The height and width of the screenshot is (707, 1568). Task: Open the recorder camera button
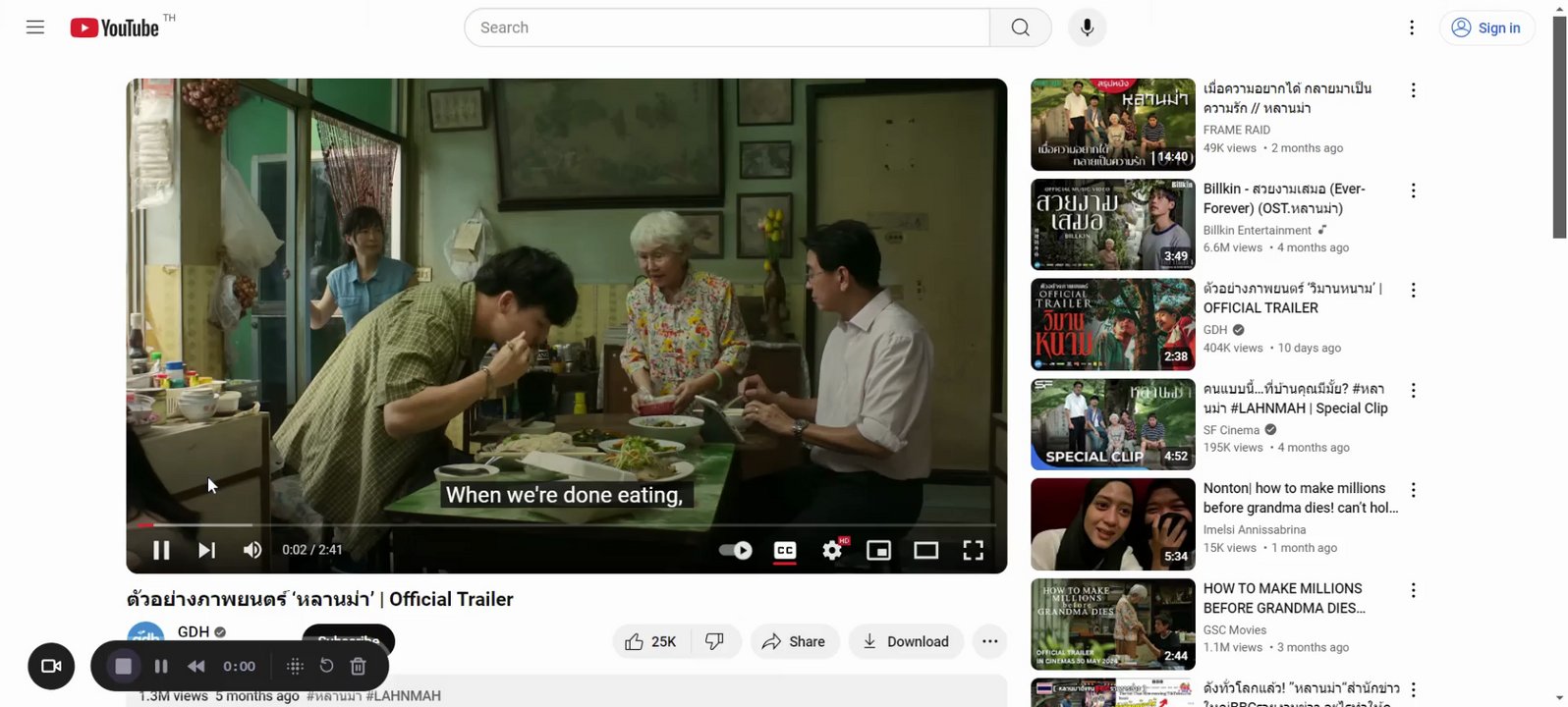coord(51,666)
